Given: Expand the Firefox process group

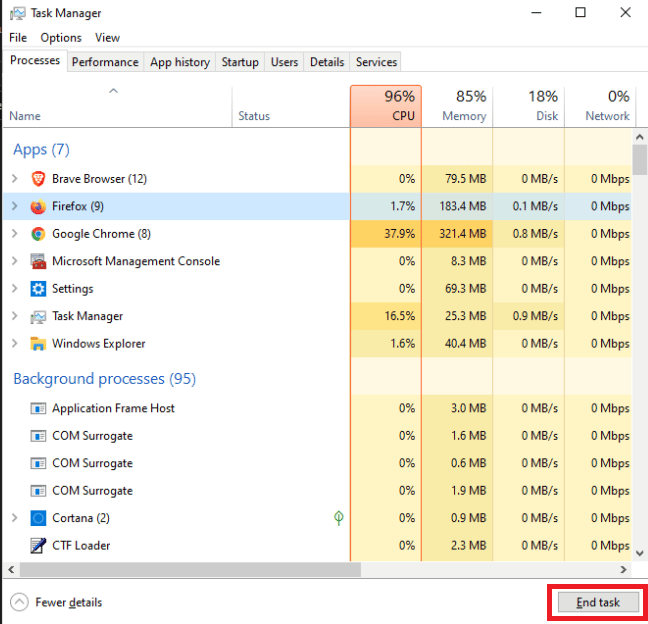Looking at the screenshot, I should pyautogui.click(x=14, y=206).
